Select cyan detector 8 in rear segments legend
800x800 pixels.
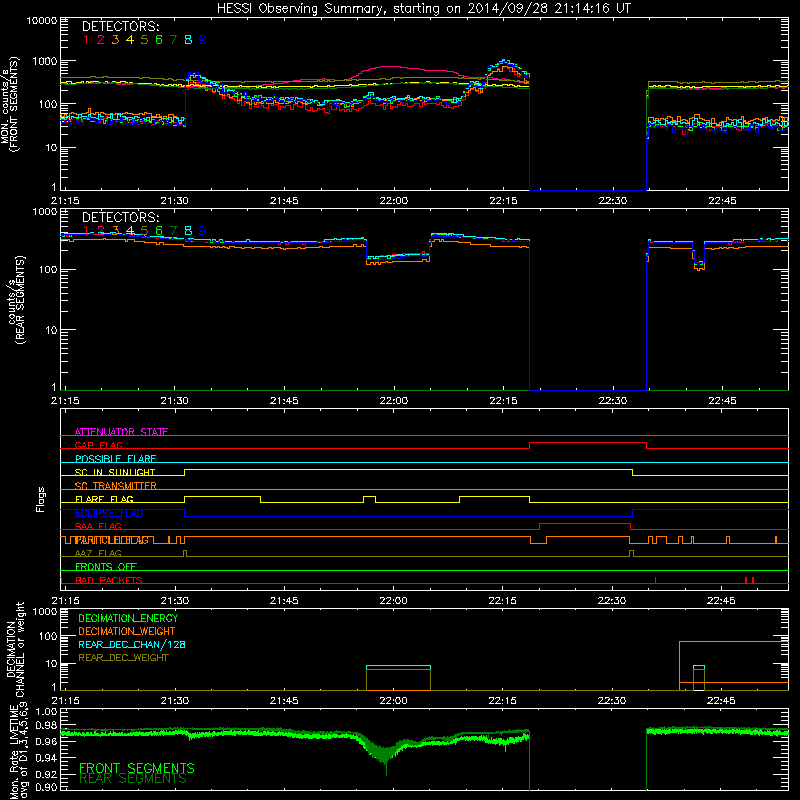(x=188, y=231)
